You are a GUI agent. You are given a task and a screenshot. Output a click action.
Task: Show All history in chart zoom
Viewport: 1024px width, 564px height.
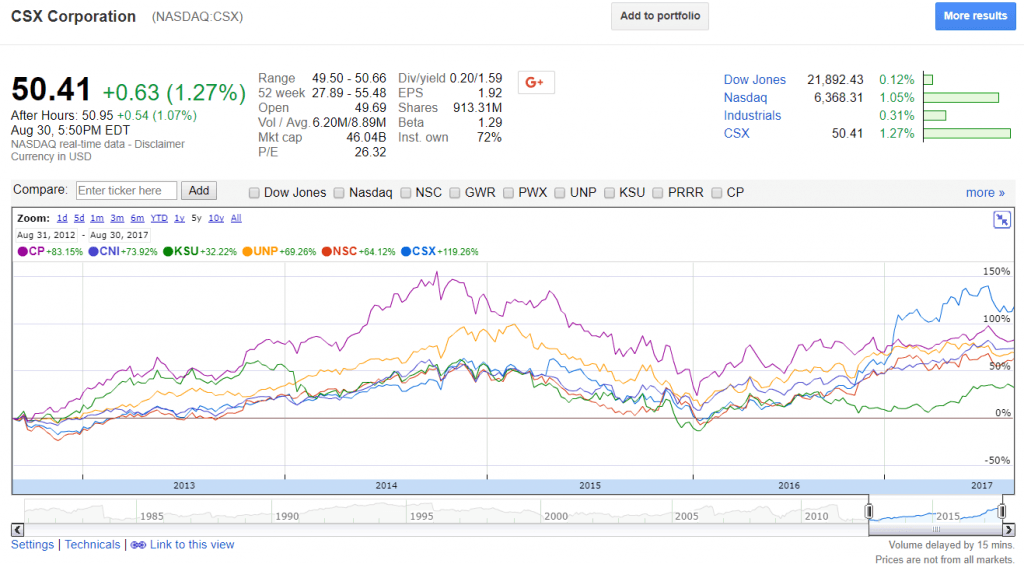(x=236, y=218)
